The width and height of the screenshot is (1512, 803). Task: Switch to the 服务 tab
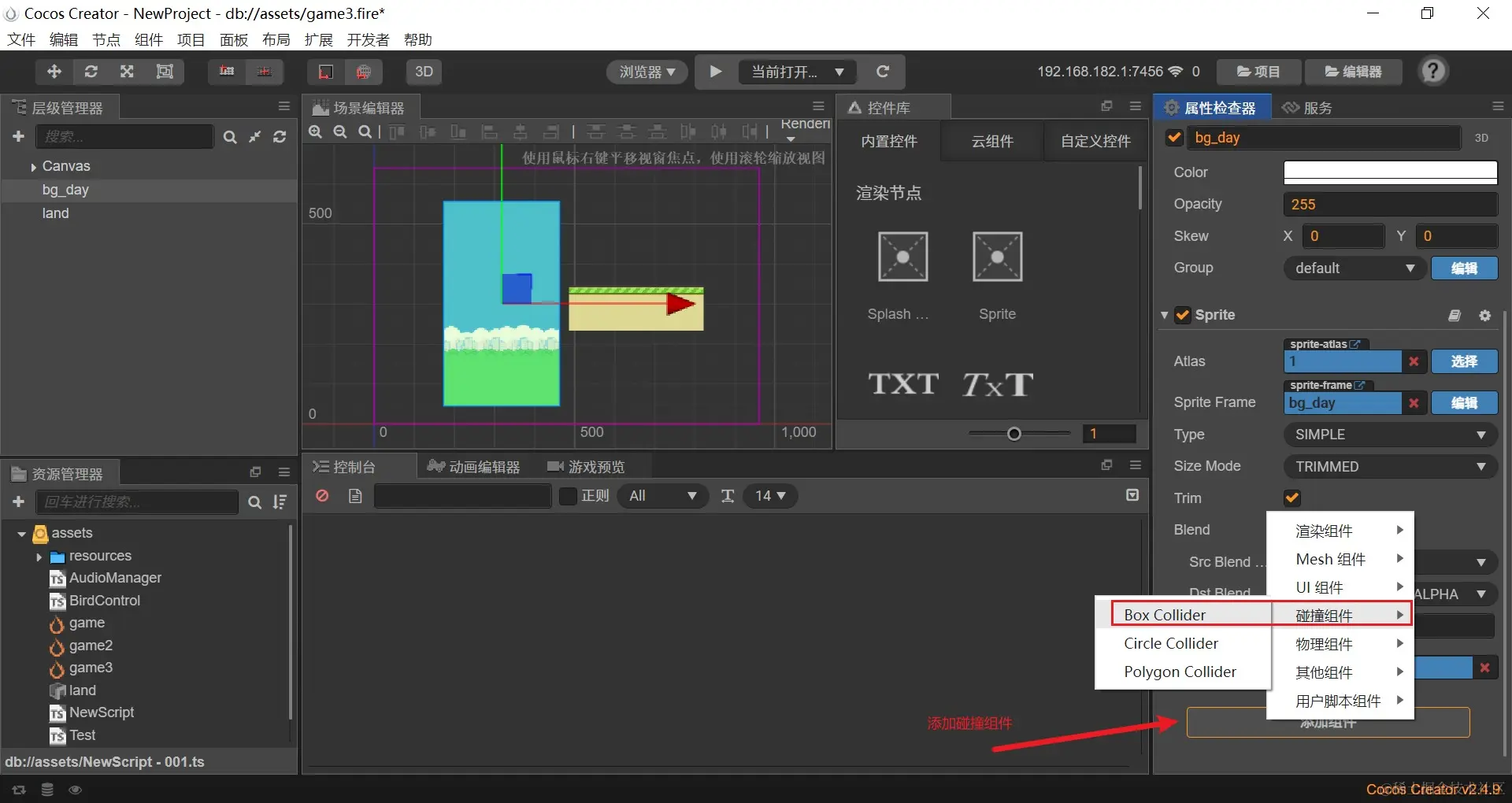[1307, 108]
